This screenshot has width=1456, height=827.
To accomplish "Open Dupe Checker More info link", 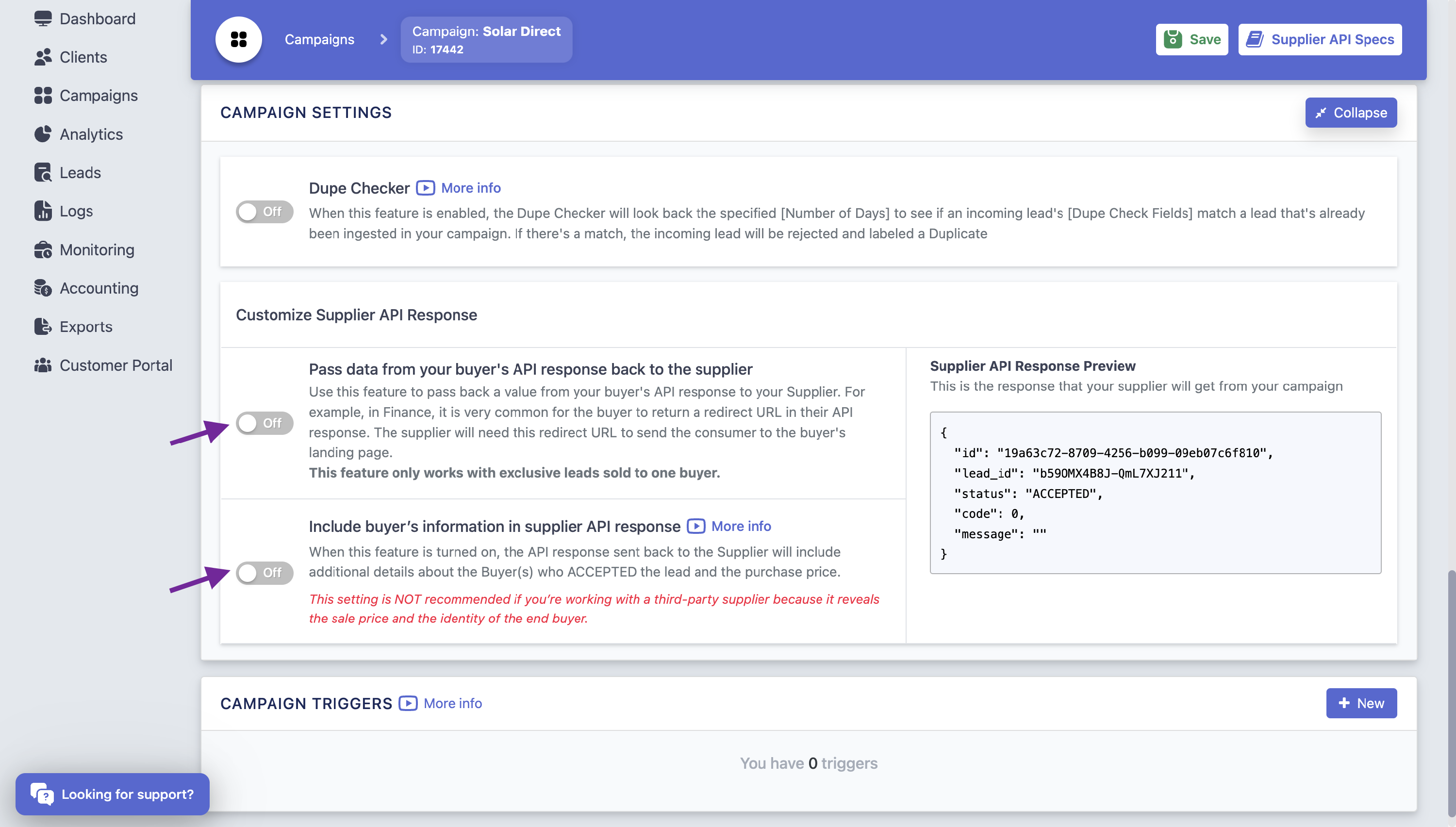I will [x=471, y=188].
